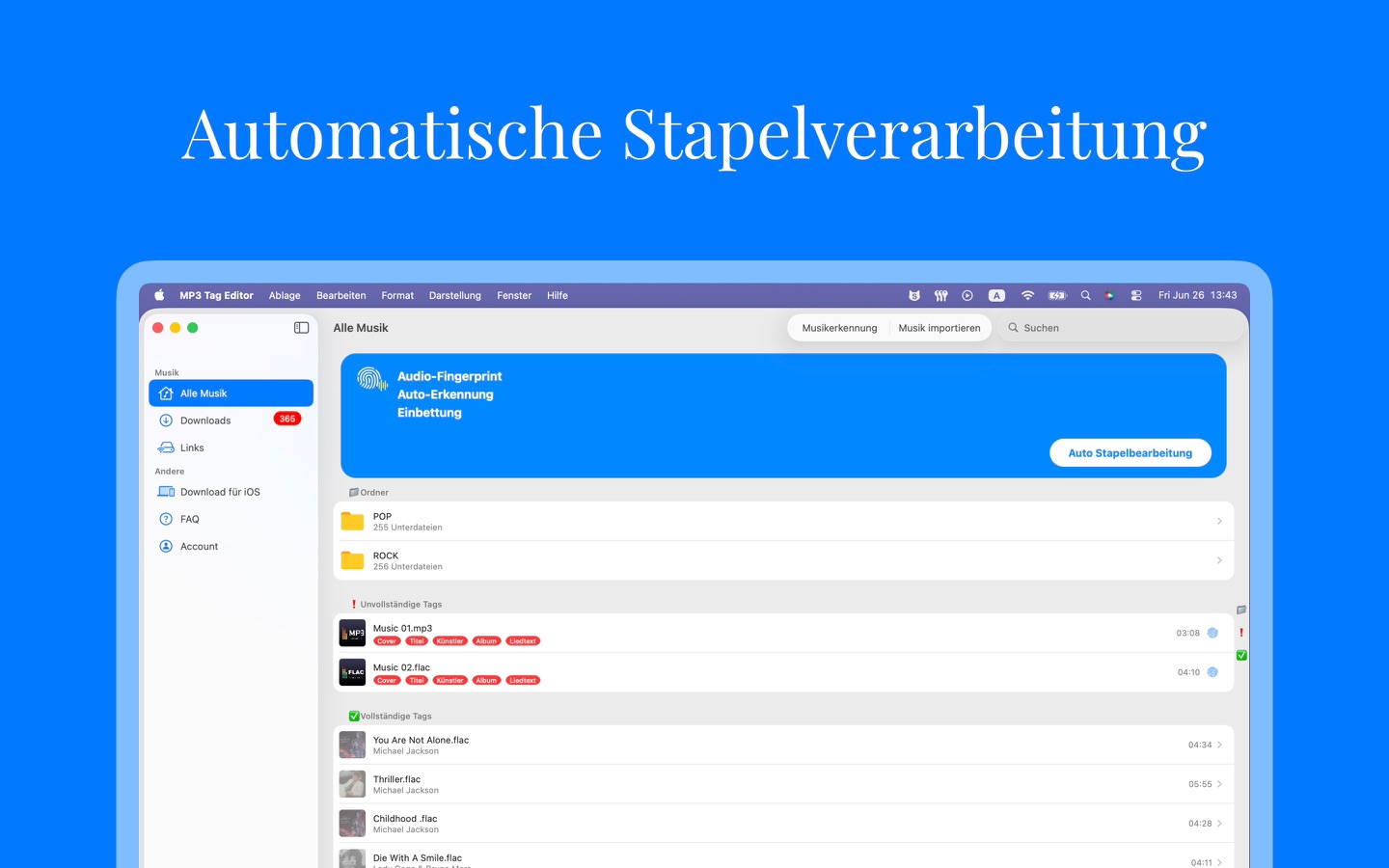
Task: Click the Download für iOS device icon
Action: coord(166,492)
